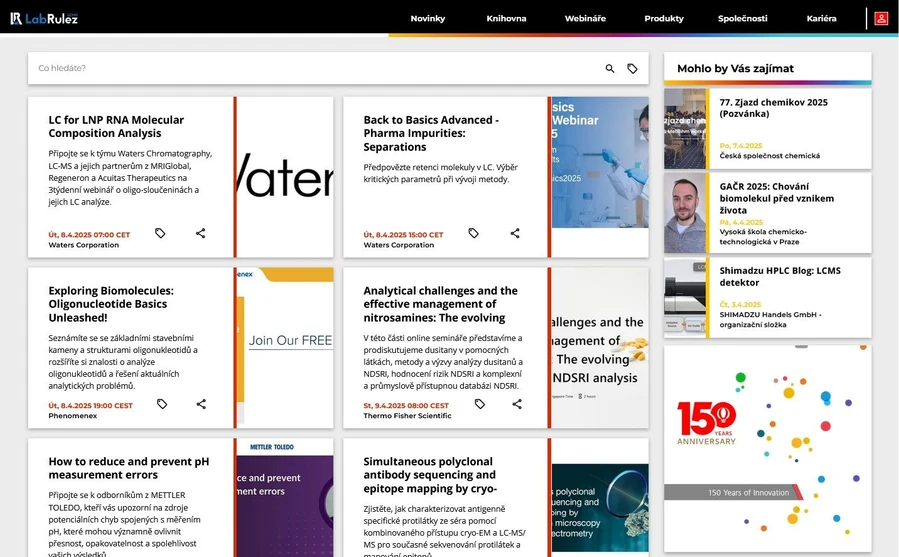Click date 'Út, 8.4.2025 15:00 CET'
The image size is (899, 557).
(x=403, y=235)
